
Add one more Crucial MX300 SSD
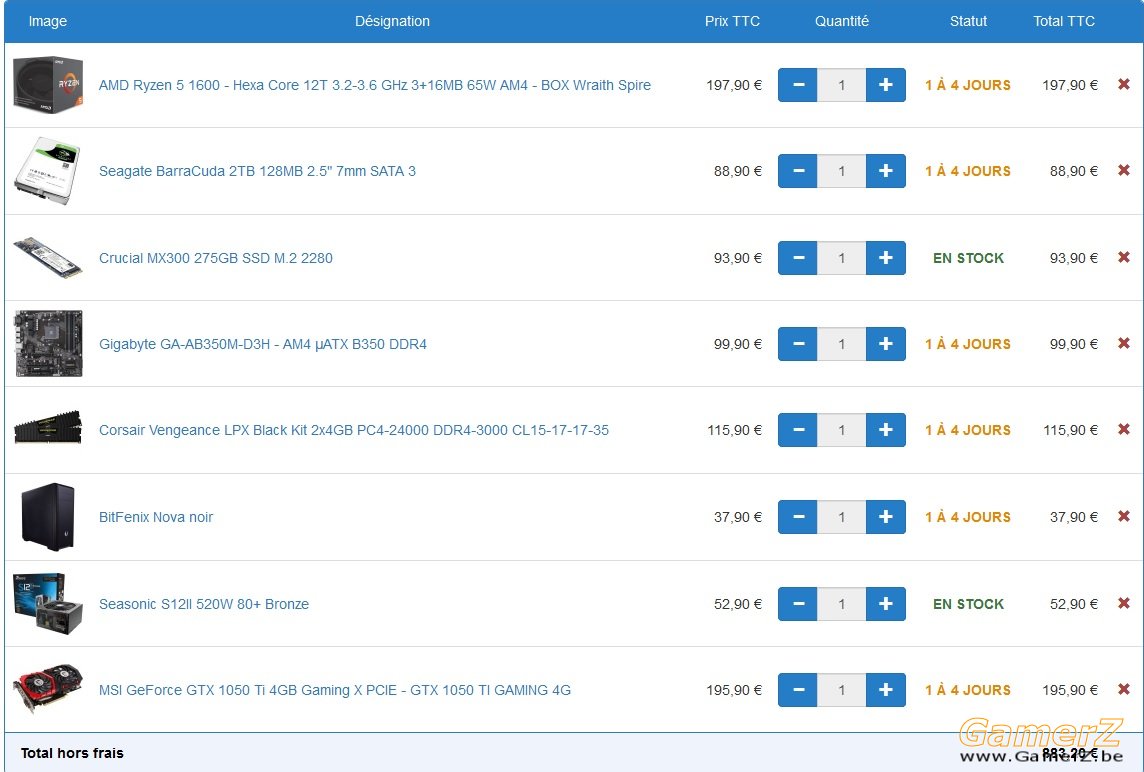tap(886, 258)
